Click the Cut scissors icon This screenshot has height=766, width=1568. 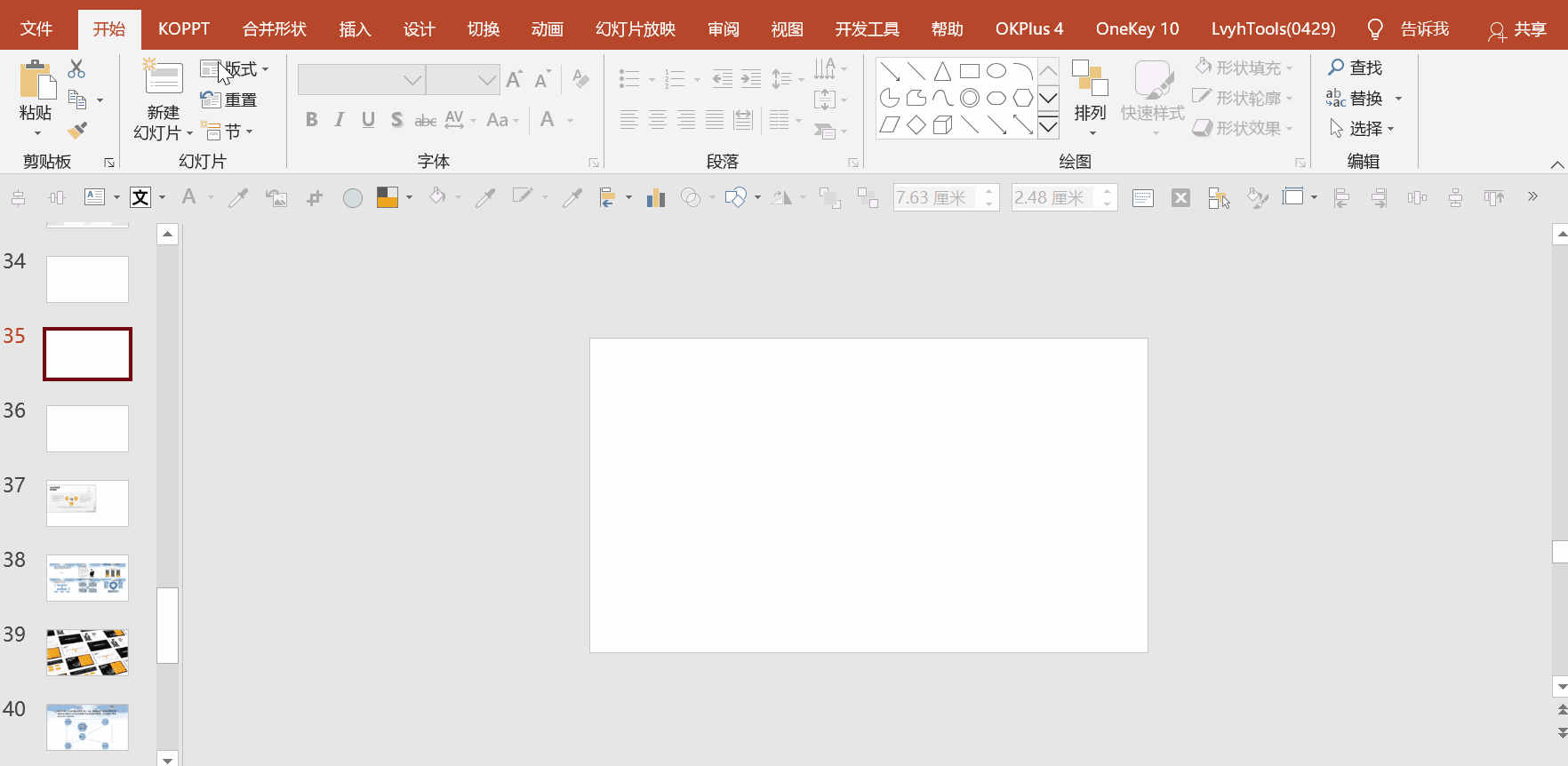pos(76,68)
